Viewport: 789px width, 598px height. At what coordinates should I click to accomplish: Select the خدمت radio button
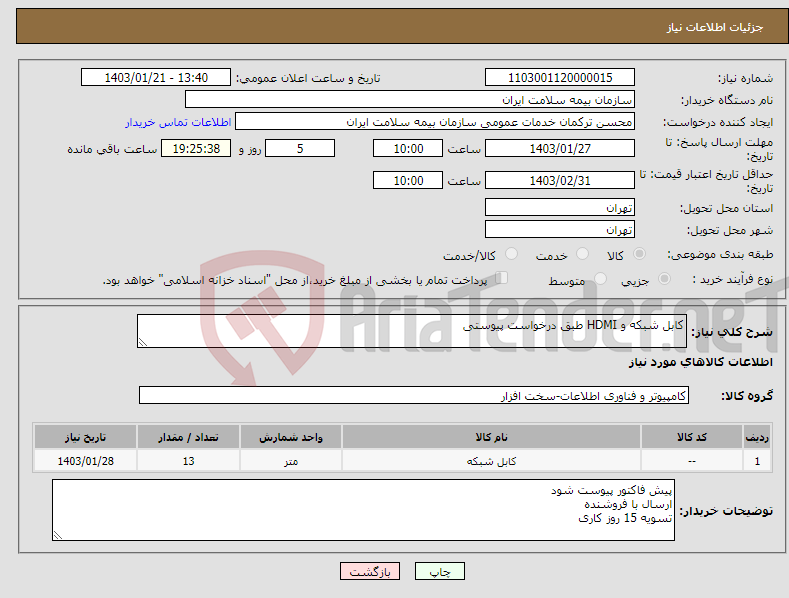[x=582, y=254]
